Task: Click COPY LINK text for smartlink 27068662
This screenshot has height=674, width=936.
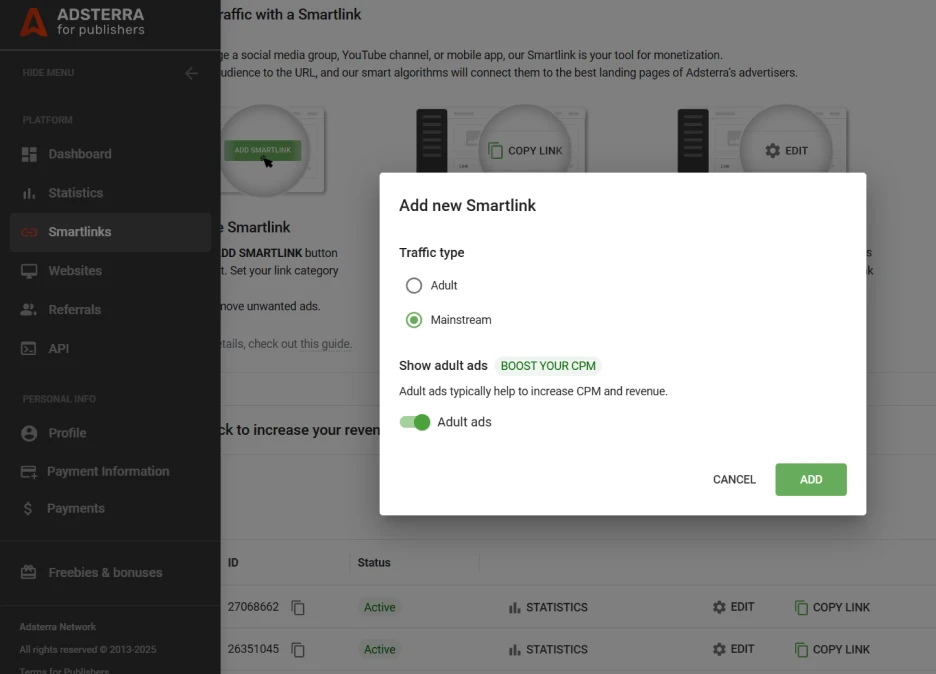Action: click(841, 607)
